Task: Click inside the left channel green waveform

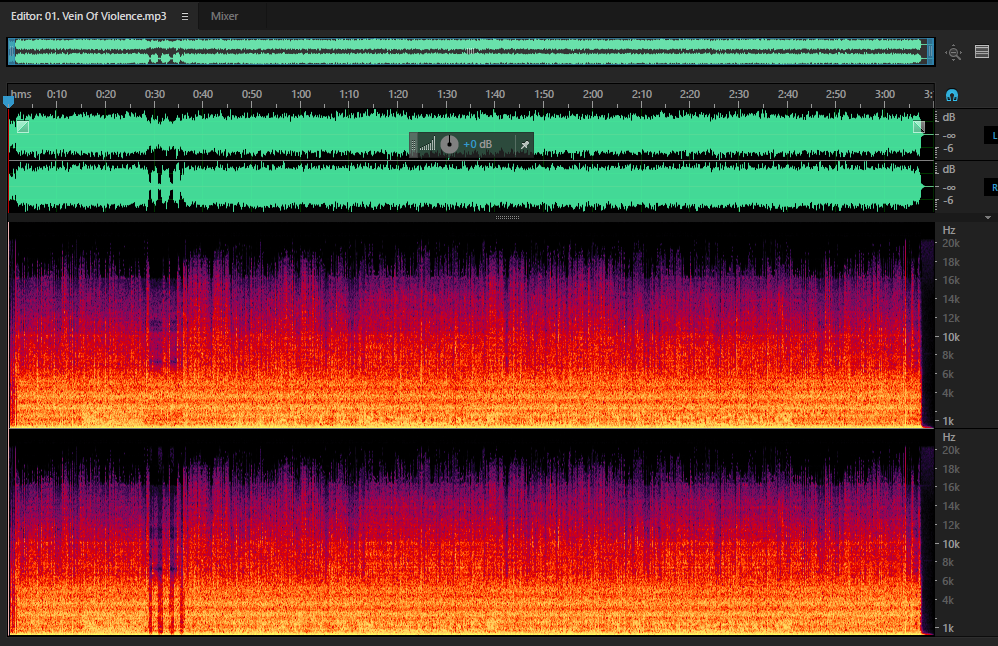Action: point(470,134)
